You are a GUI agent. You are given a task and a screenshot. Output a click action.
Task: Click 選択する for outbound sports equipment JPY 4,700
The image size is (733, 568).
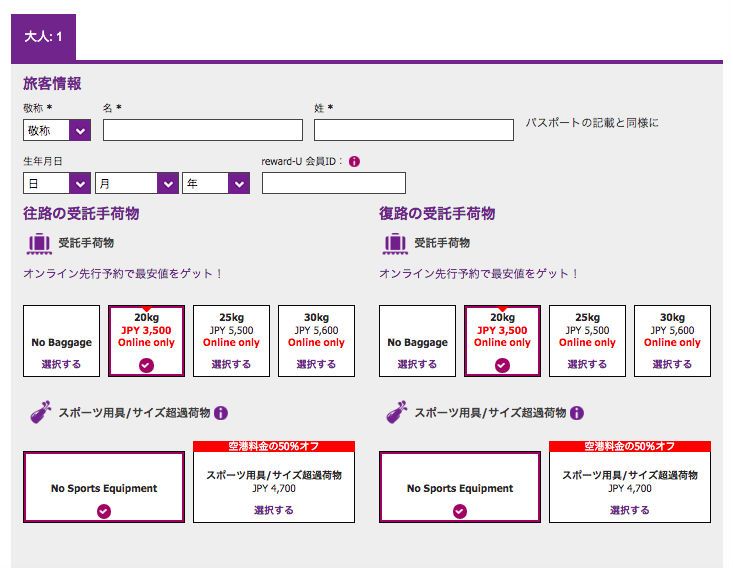[x=273, y=510]
